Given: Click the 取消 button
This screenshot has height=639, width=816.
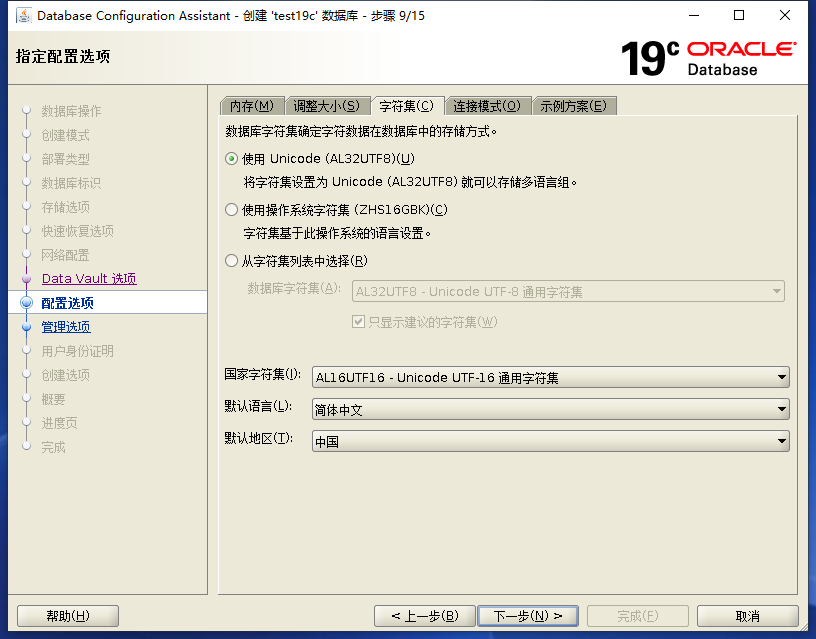Looking at the screenshot, I should 747,616.
